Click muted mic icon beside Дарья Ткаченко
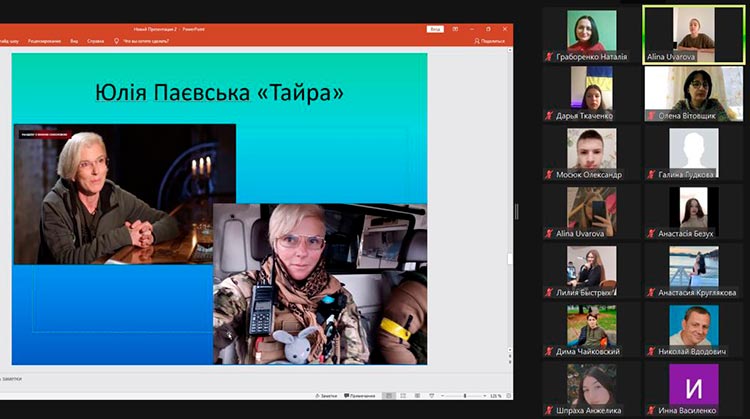Viewport: 750px width, 419px height. (549, 116)
